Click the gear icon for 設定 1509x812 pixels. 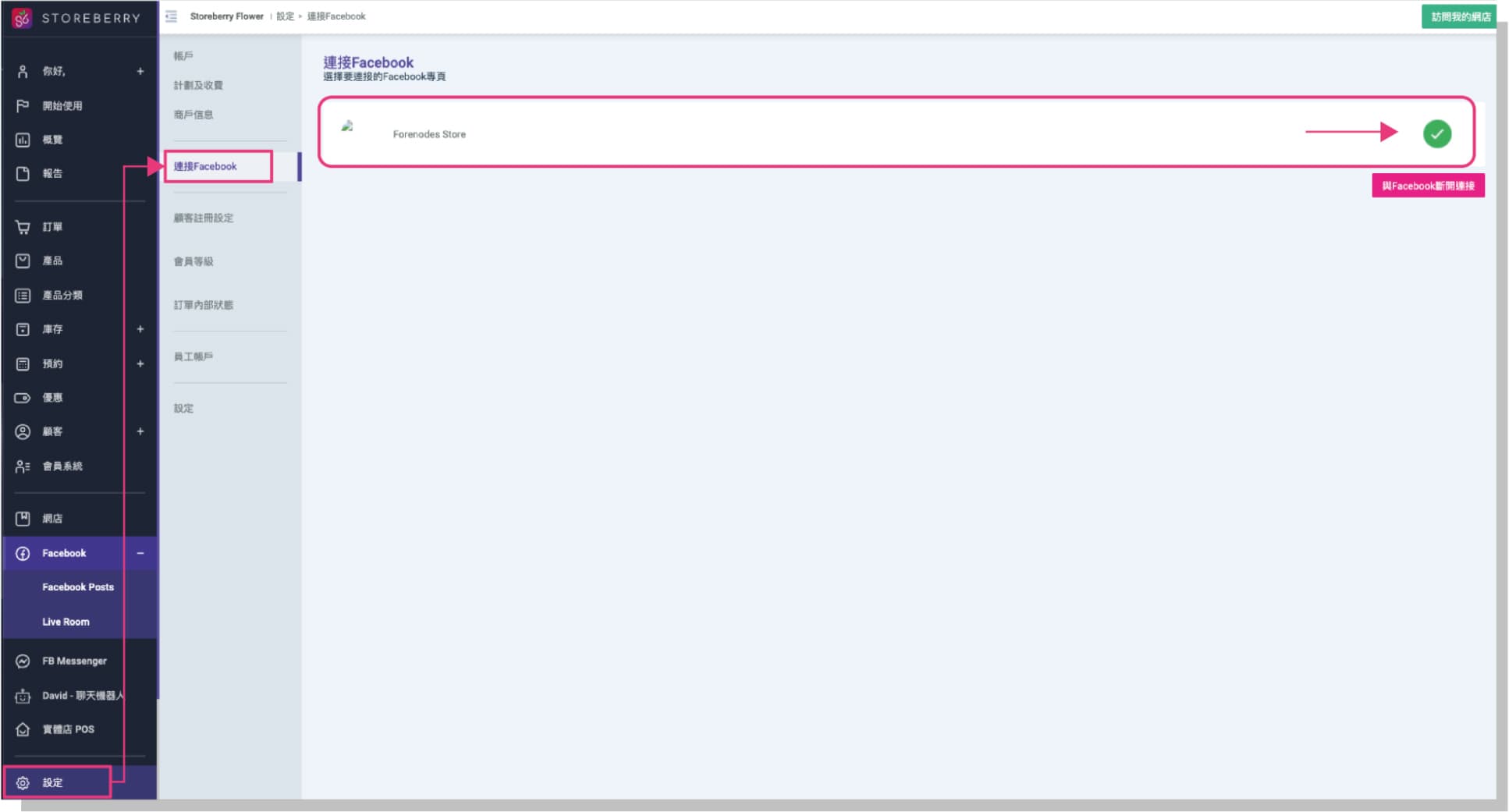23,782
